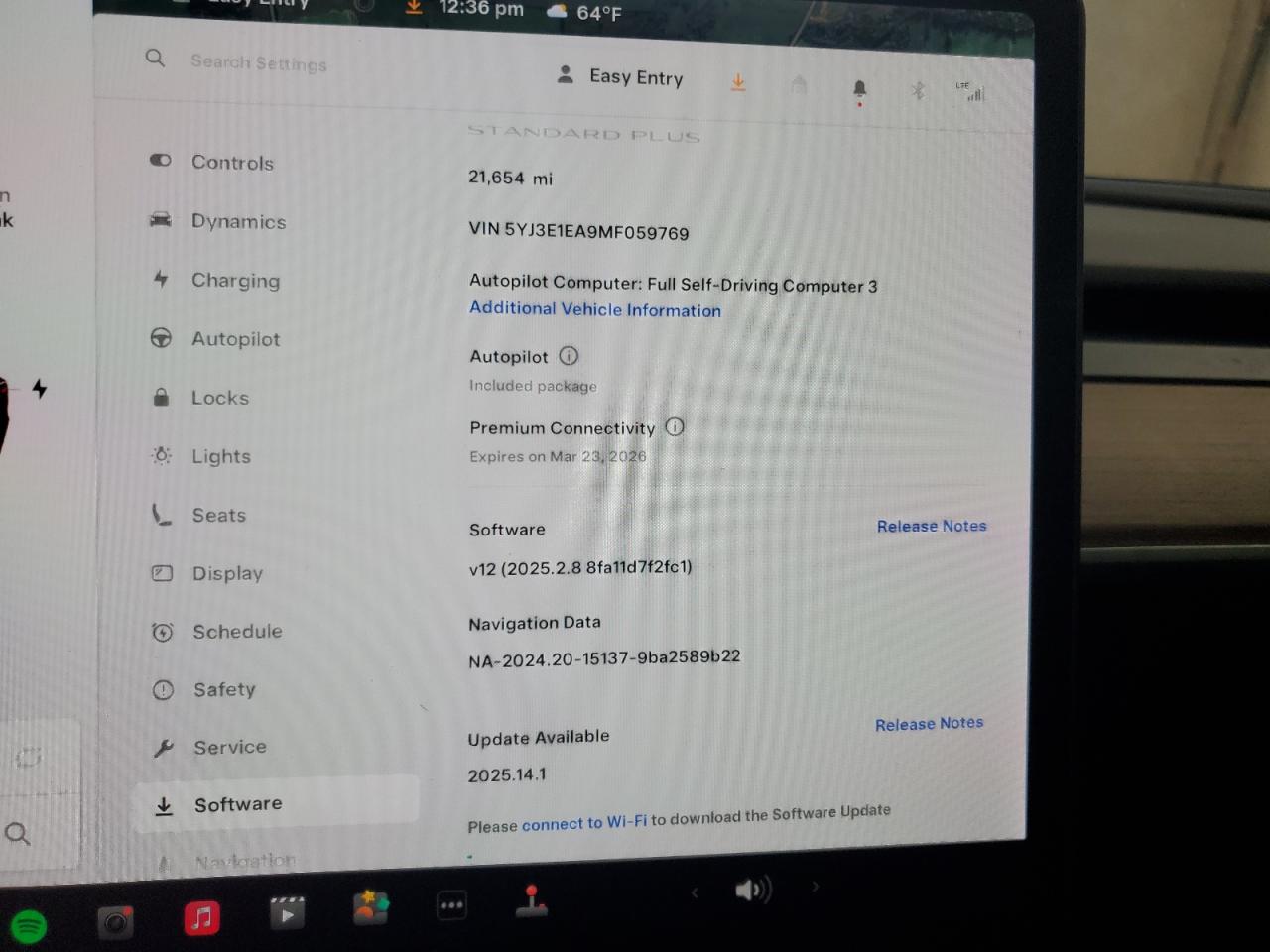Open the Easy Entry driver profile
Screen dimensions: 1270x952
620,76
